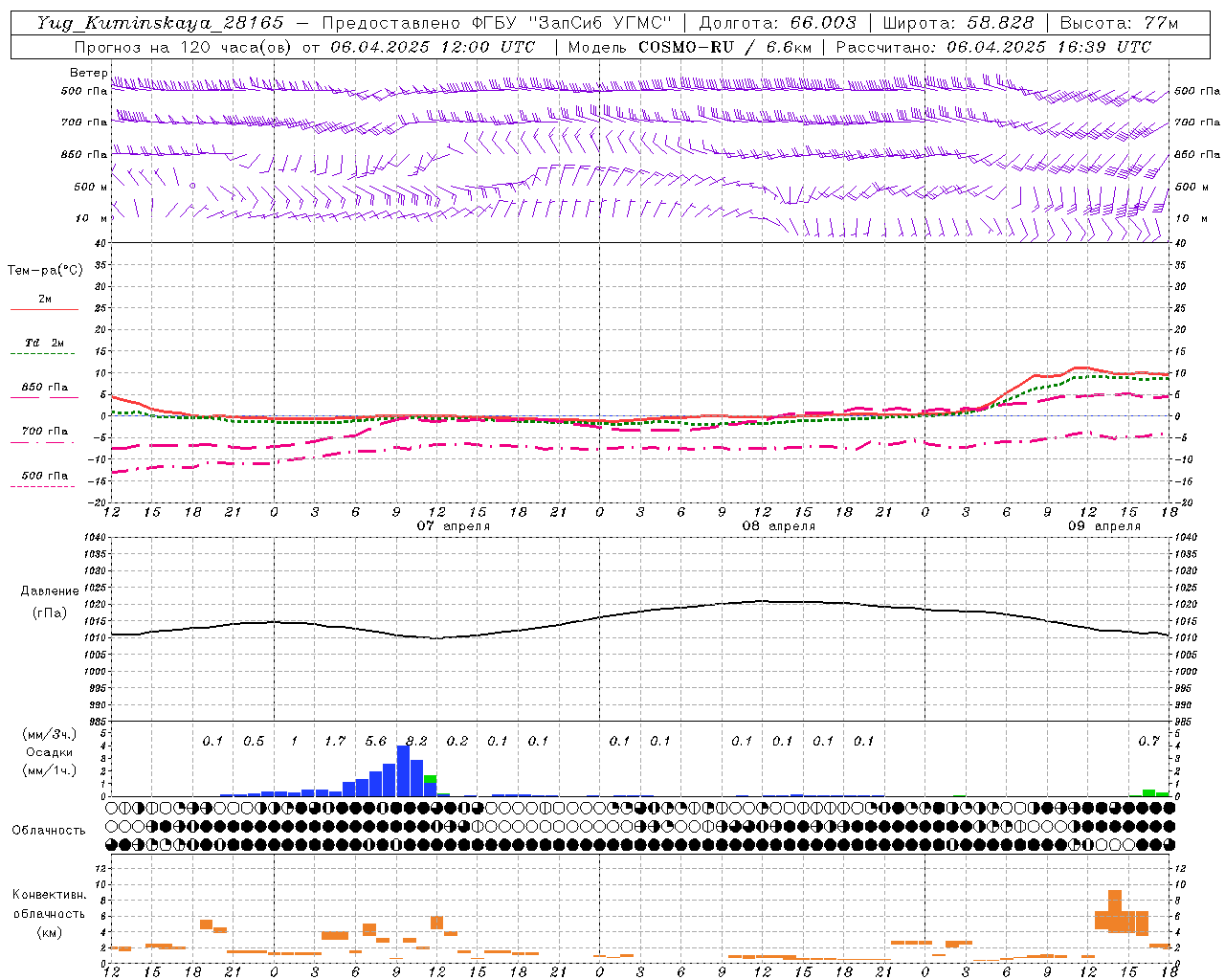
Task: Click the precipitation value '8.2'
Action: (x=417, y=741)
